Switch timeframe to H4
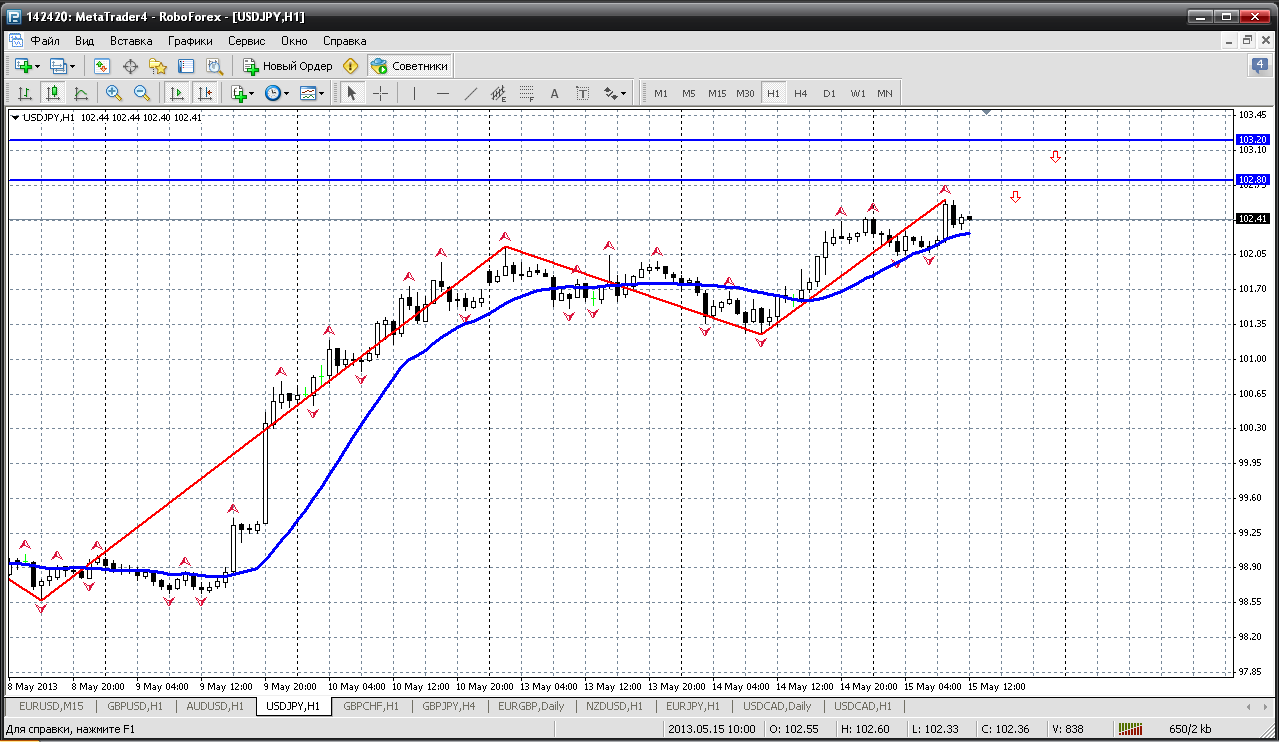 coord(801,93)
